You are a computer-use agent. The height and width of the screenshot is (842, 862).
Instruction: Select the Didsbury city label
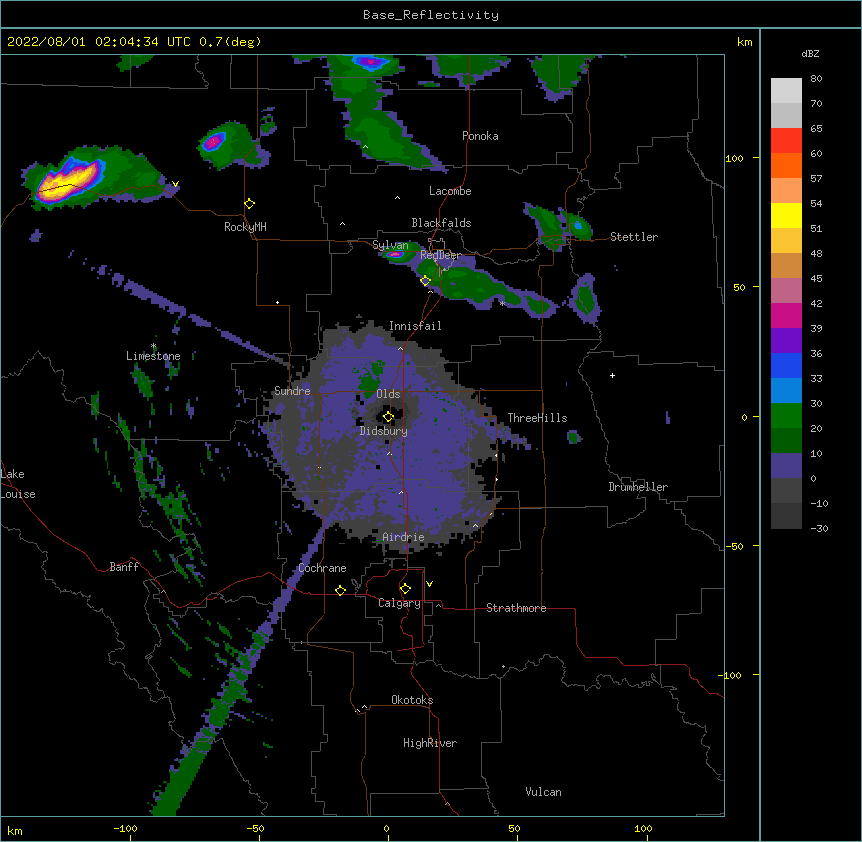tap(384, 431)
